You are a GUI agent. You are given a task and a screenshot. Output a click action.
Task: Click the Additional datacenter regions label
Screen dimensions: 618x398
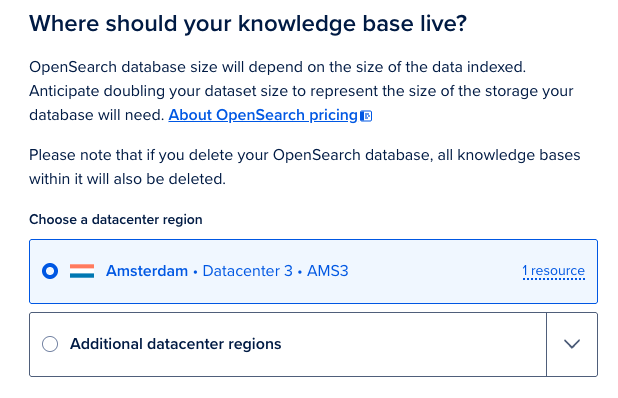pyautogui.click(x=175, y=344)
